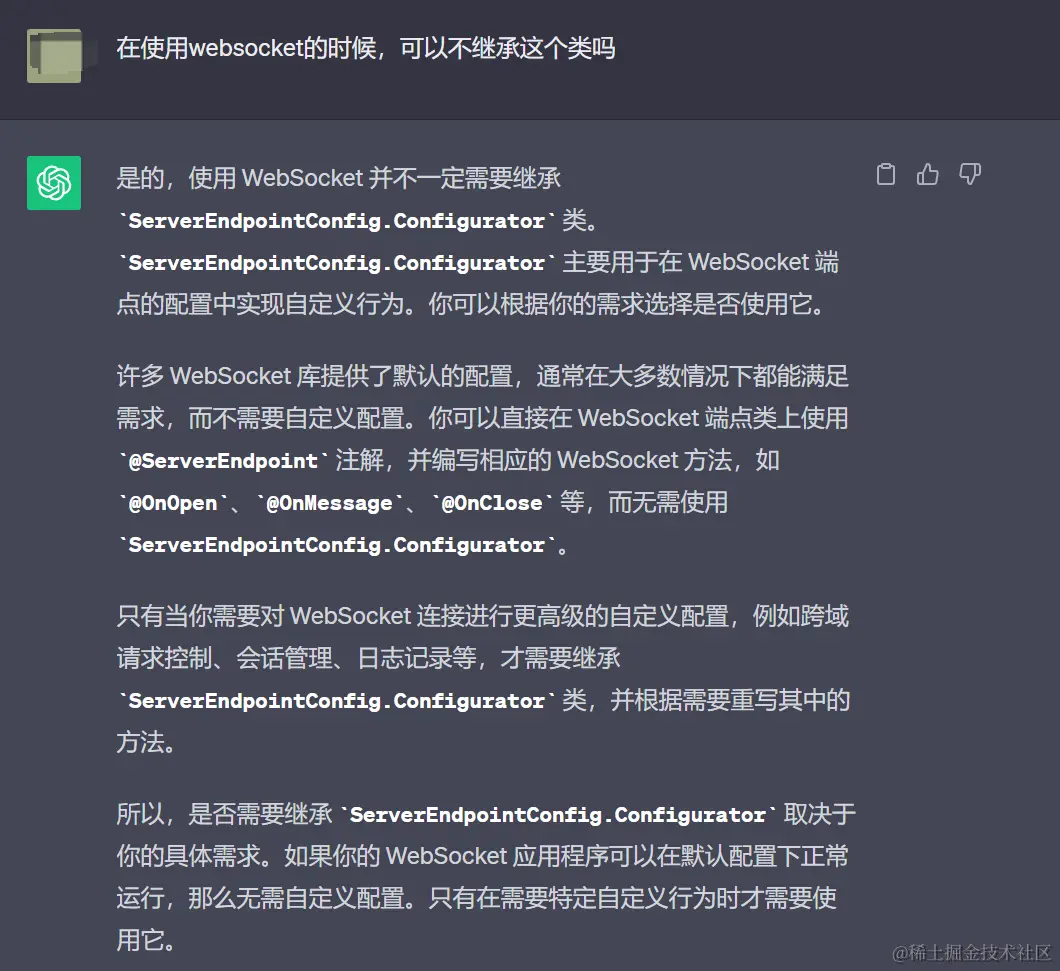Click the thumbs up icon
The image size is (1060, 971).
click(x=928, y=174)
